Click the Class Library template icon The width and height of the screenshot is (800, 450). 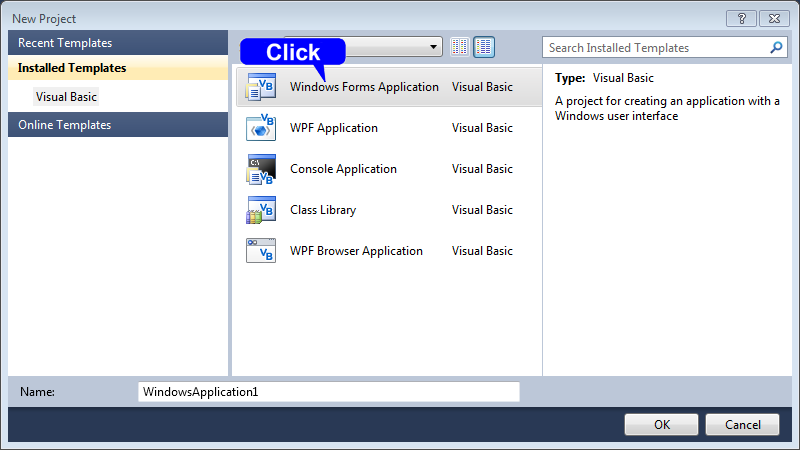point(261,210)
